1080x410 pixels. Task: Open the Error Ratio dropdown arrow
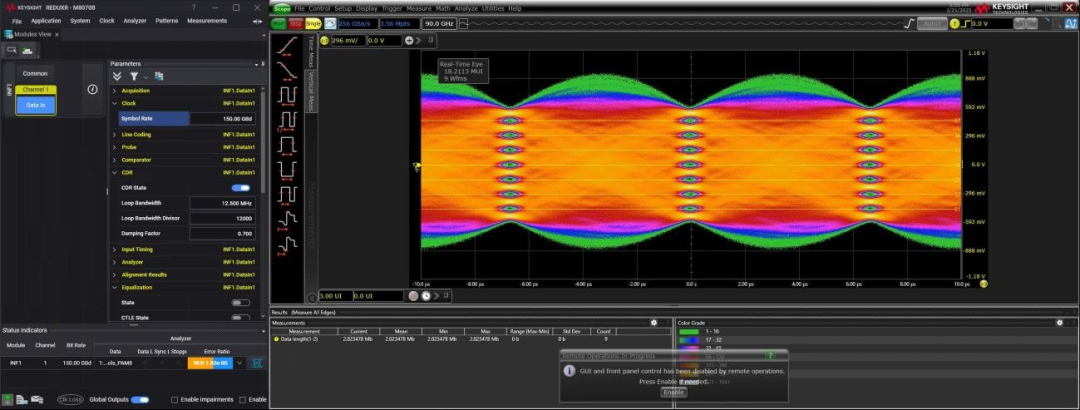240,362
